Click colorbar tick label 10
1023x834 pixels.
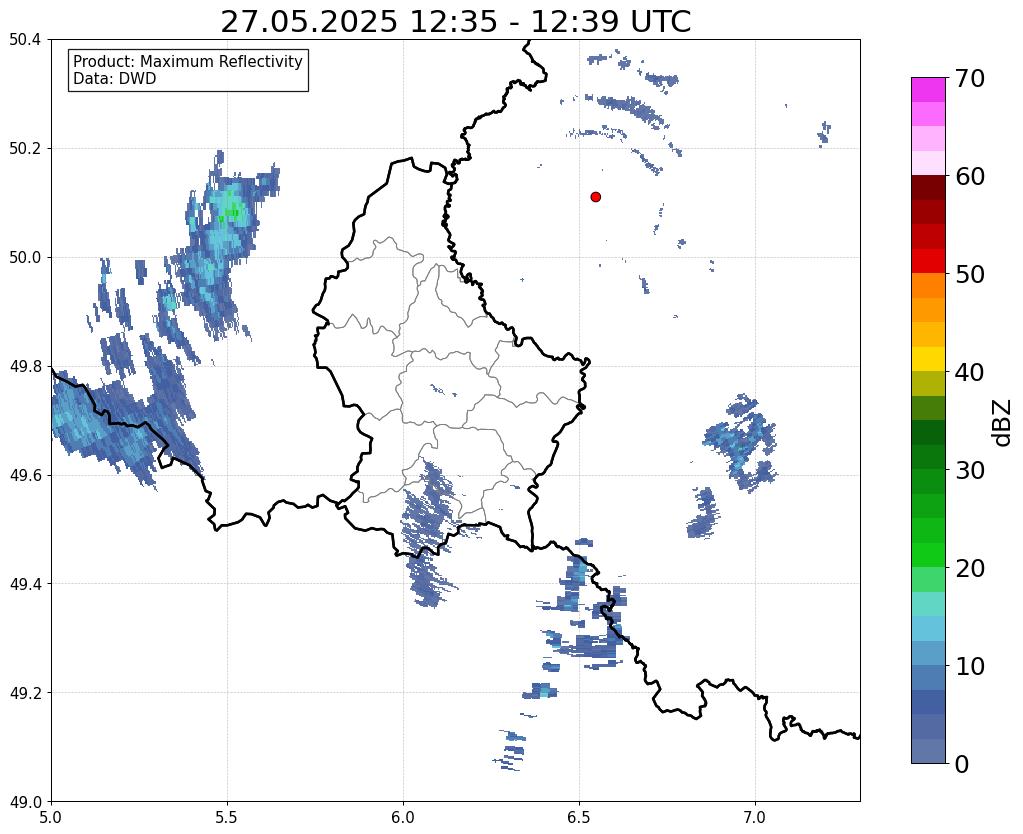coord(970,666)
